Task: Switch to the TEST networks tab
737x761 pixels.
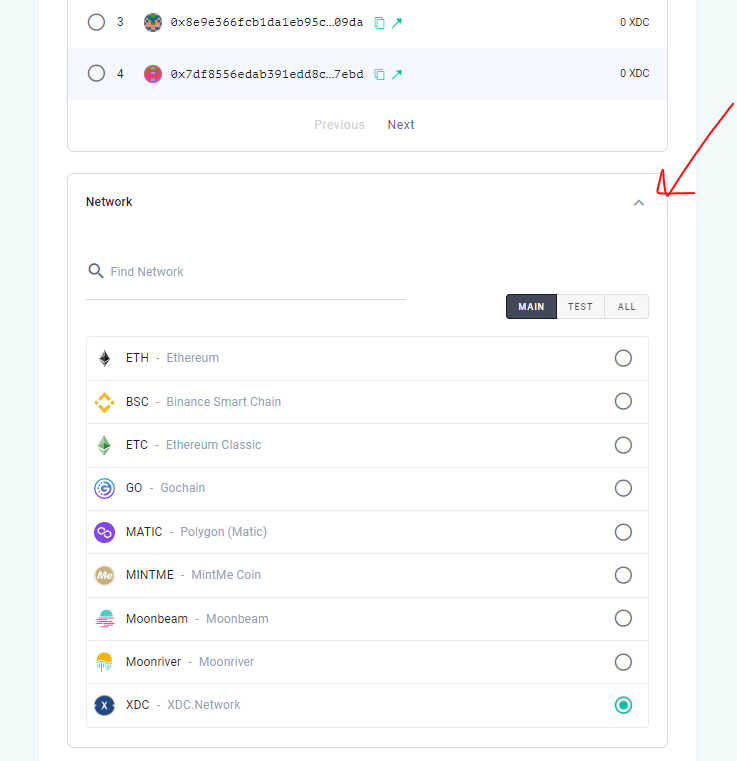Action: (580, 307)
